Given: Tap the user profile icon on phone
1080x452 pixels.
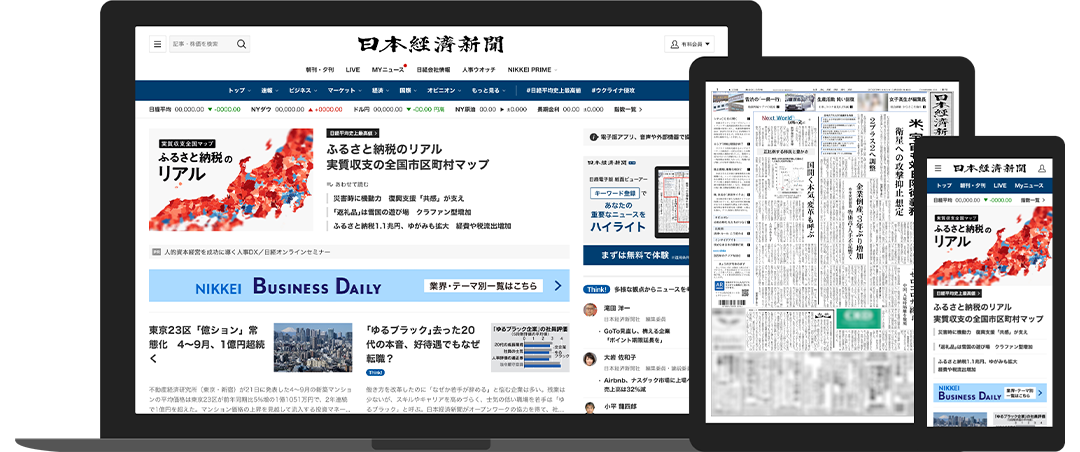Looking at the screenshot, I should click(1042, 168).
